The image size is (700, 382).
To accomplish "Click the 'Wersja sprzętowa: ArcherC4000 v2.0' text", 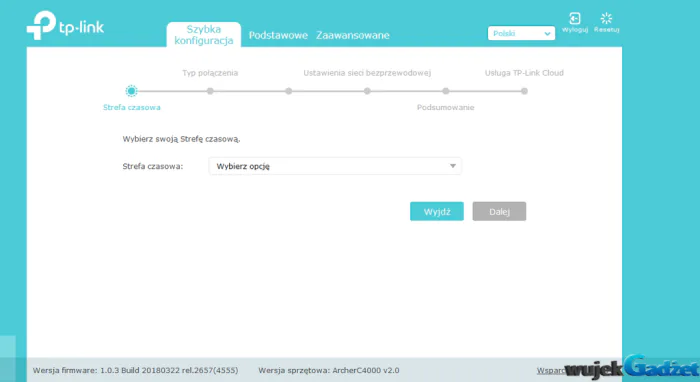I will tap(329, 370).
